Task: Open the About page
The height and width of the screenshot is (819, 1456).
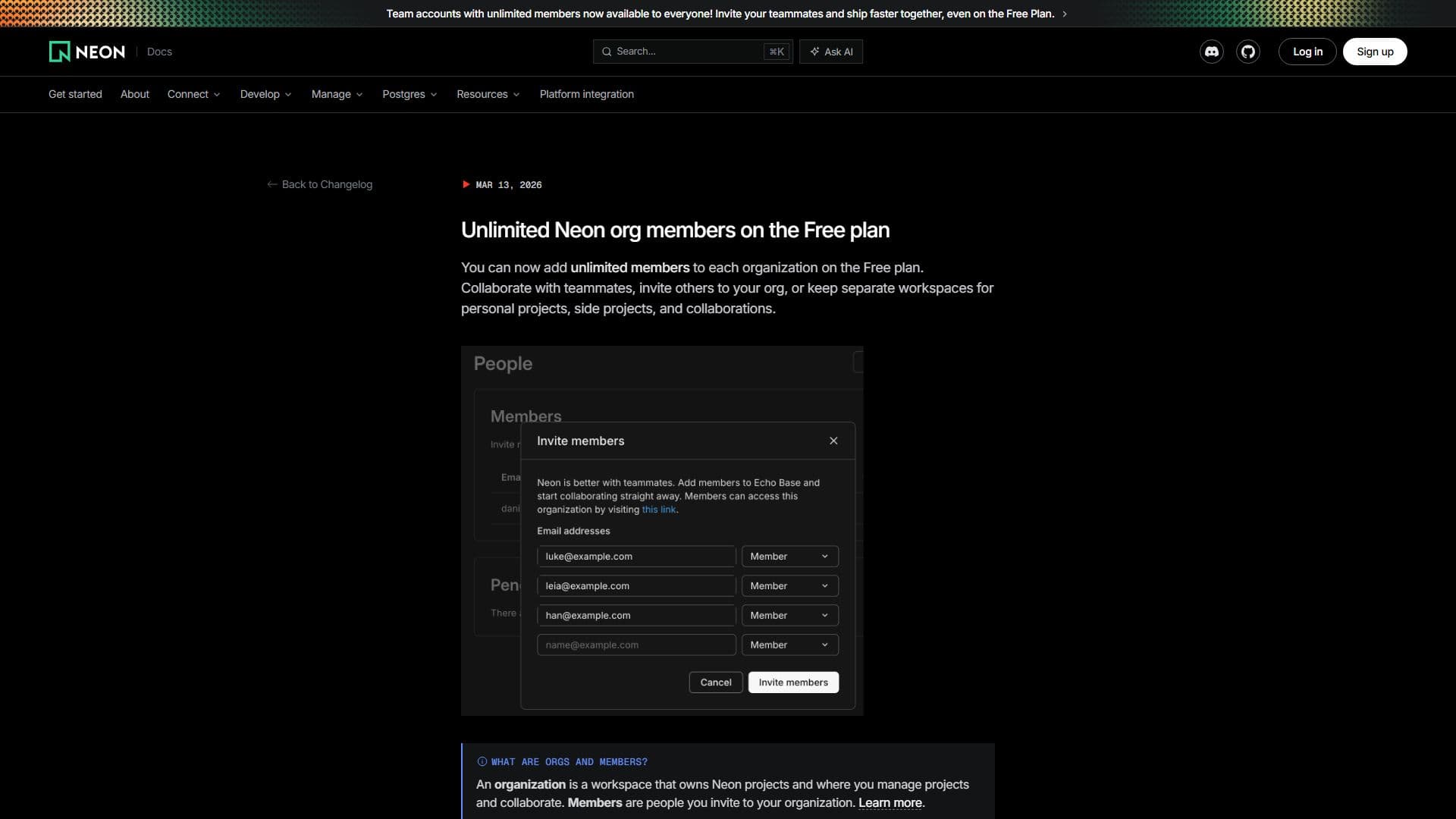Action: pos(135,94)
